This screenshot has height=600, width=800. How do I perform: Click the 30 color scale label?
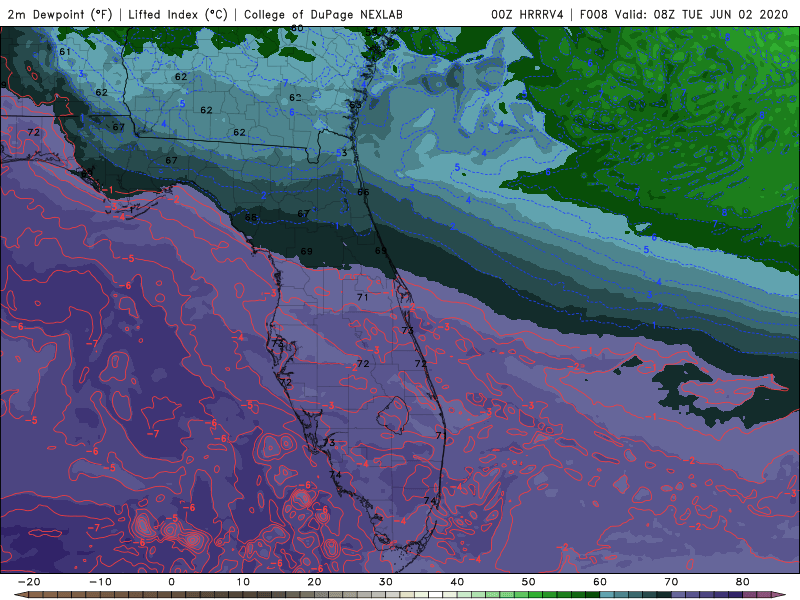(386, 582)
